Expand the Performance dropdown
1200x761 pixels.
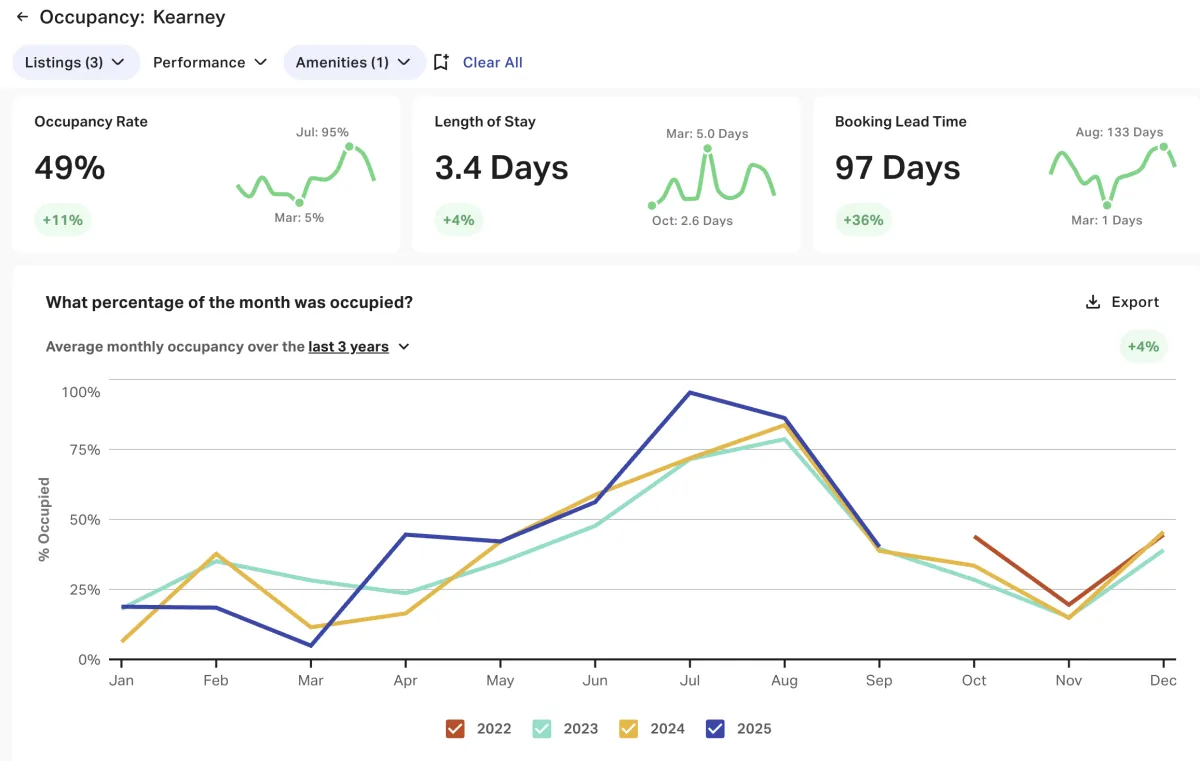pos(210,62)
